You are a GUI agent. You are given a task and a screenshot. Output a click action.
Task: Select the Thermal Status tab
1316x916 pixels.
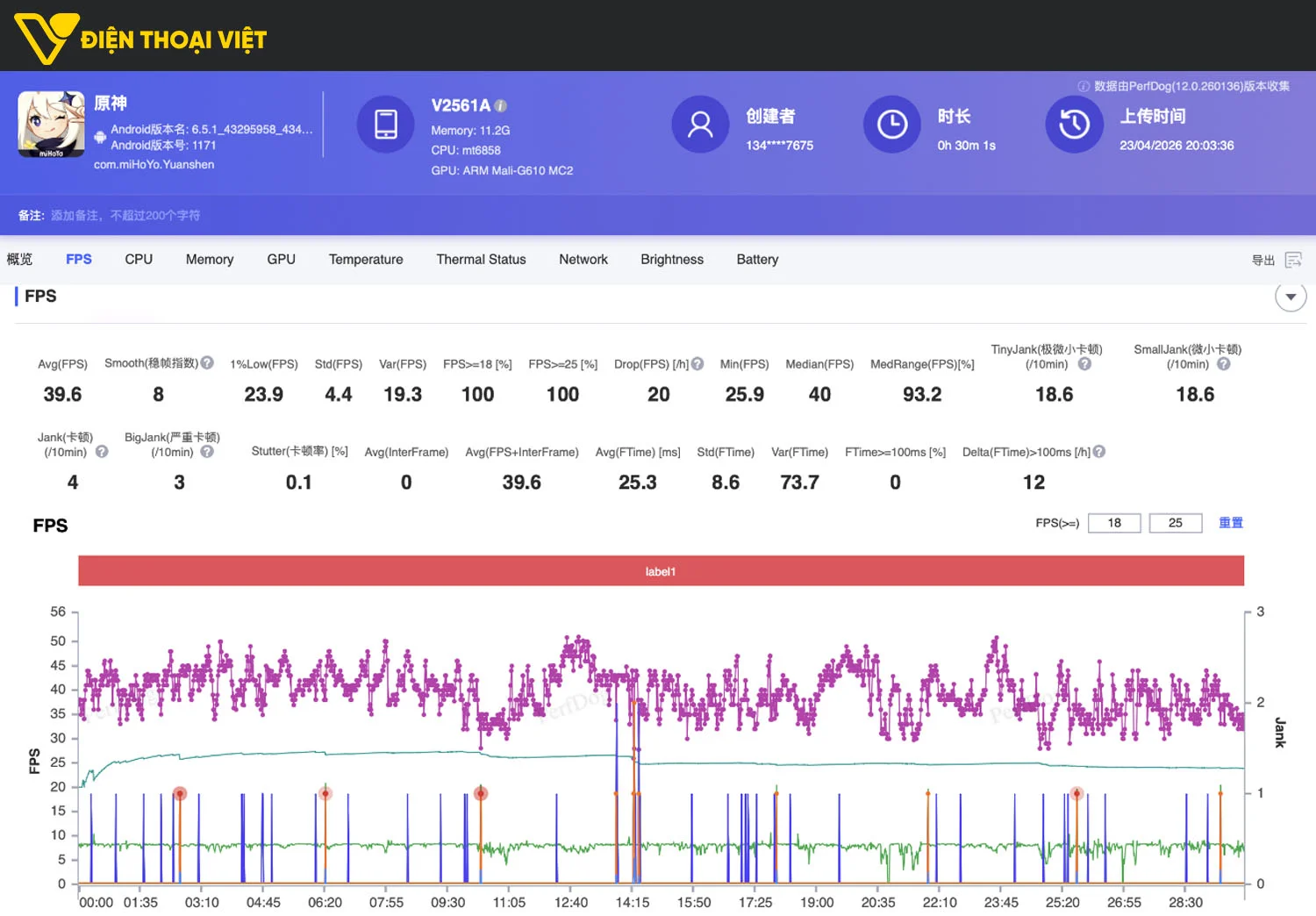(x=481, y=260)
